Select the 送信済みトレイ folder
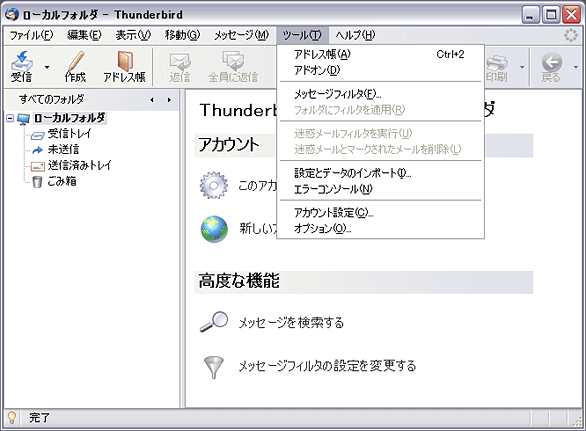 79,165
